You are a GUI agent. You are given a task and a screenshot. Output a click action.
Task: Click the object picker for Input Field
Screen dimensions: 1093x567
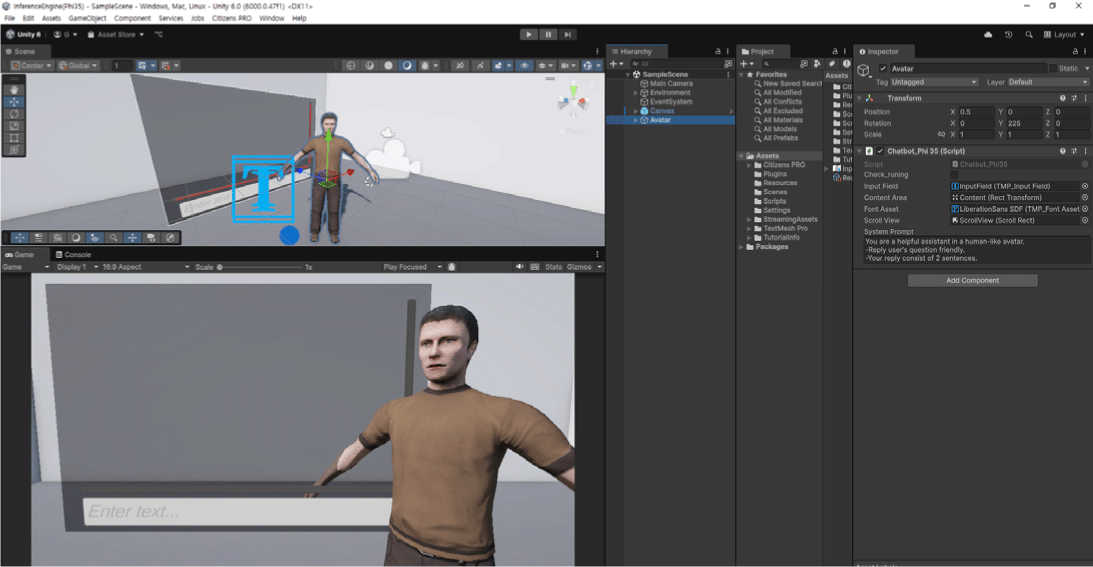(x=1085, y=186)
